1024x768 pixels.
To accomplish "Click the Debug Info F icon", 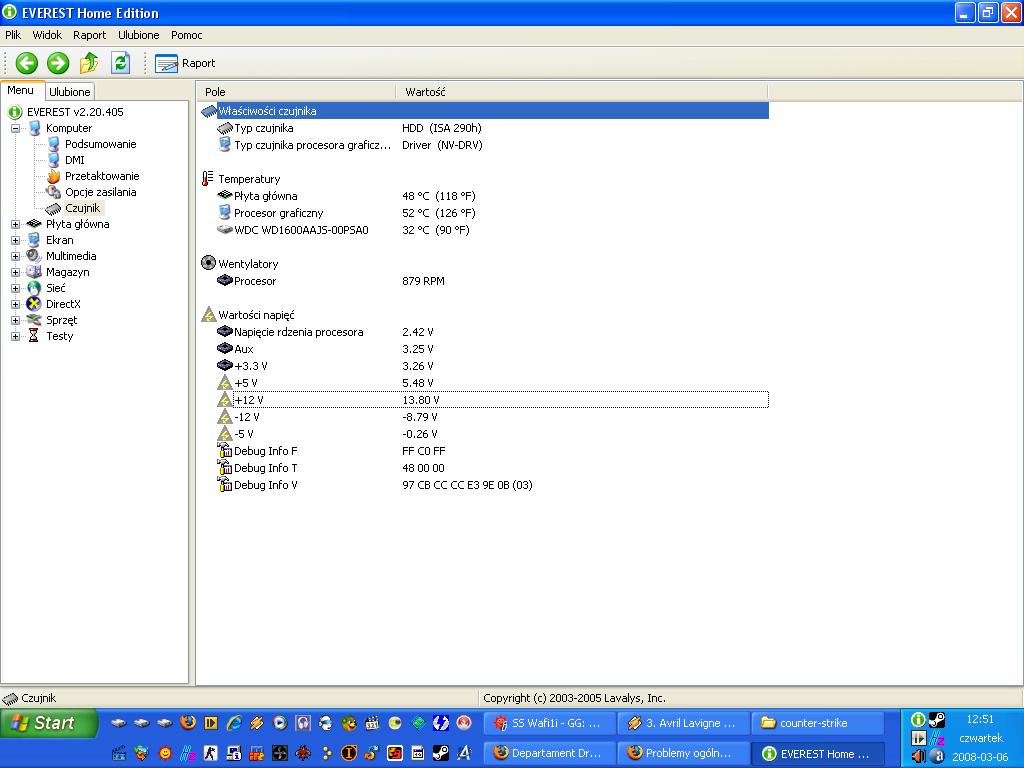I will pyautogui.click(x=225, y=451).
